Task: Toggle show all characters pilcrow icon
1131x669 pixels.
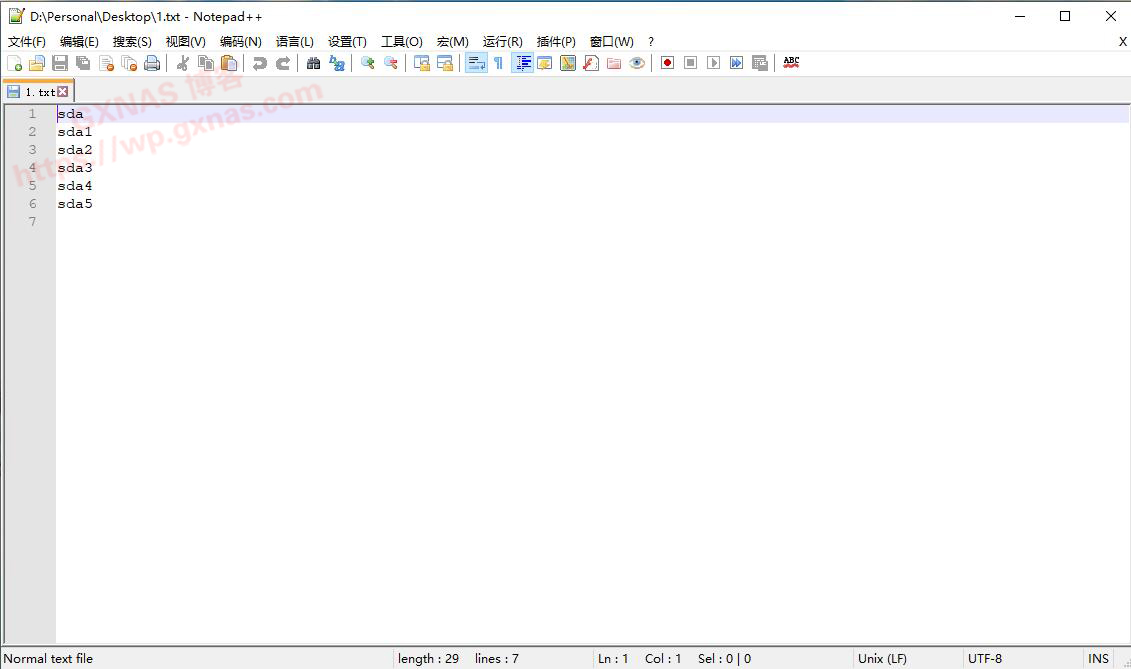Action: [498, 63]
